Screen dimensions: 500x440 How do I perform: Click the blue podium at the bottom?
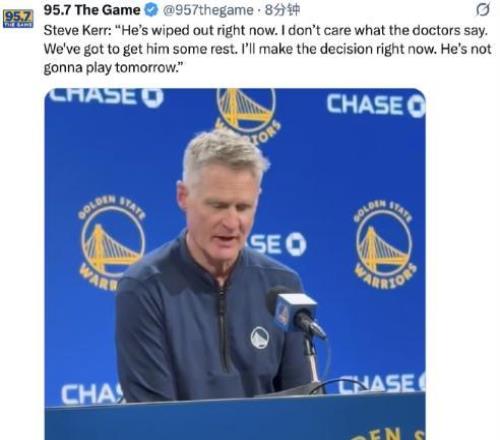click(x=235, y=417)
